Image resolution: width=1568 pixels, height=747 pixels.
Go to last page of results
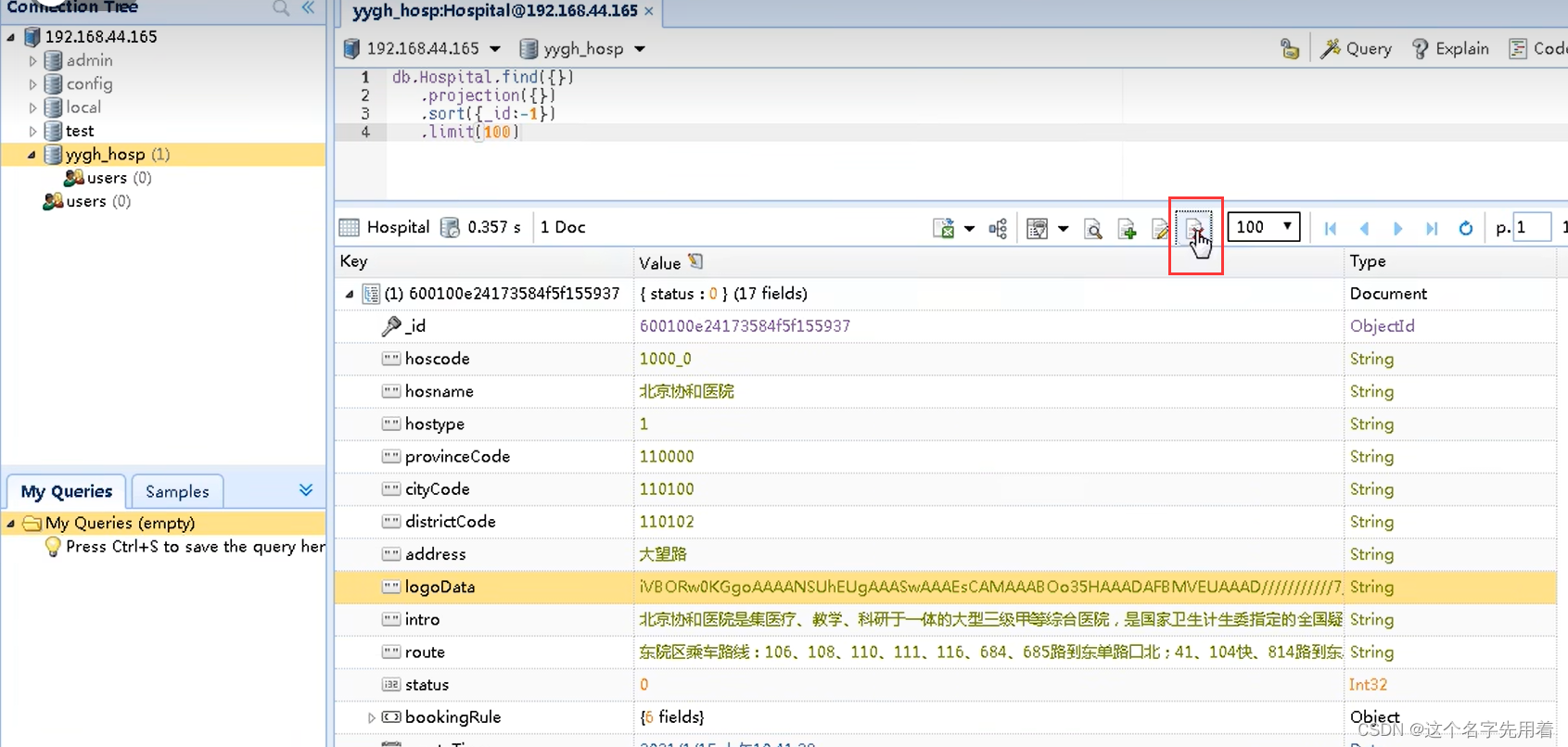1432,228
